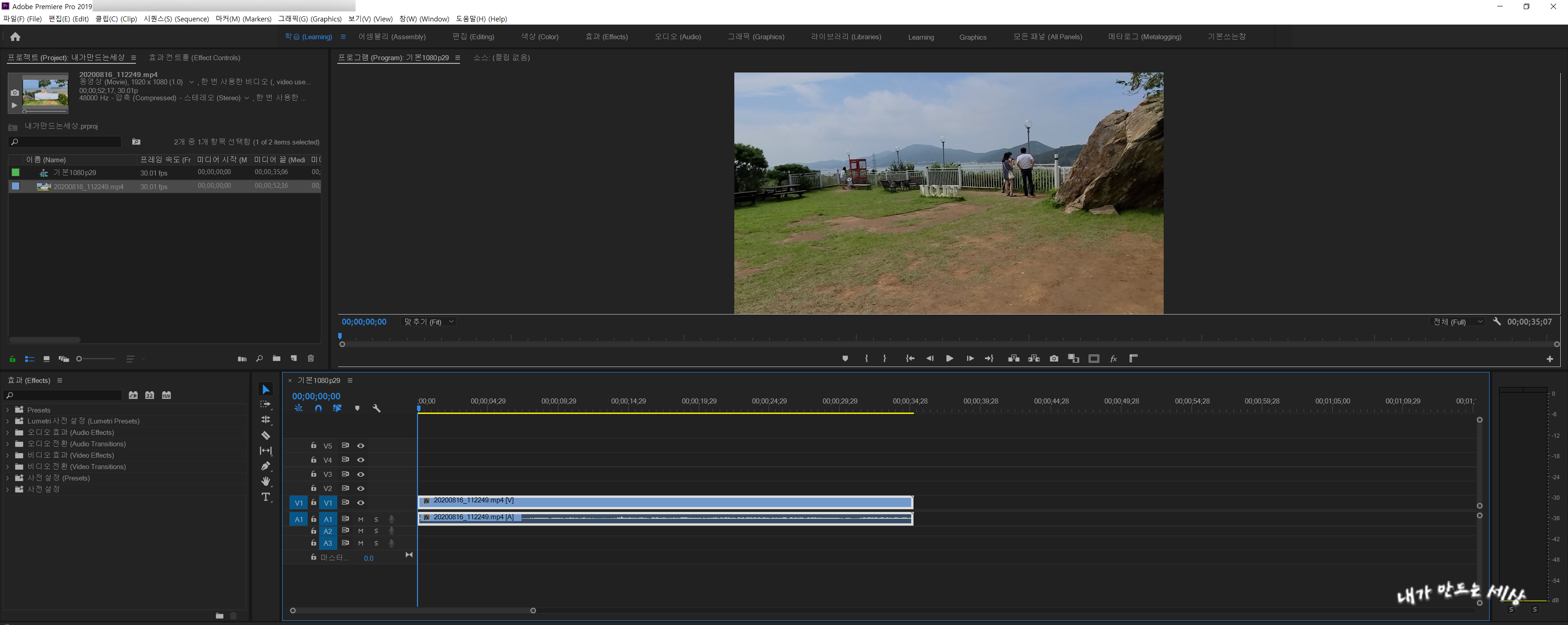The width and height of the screenshot is (1568, 625).
Task: Open the Fit zoom level dropdown
Action: pos(428,322)
